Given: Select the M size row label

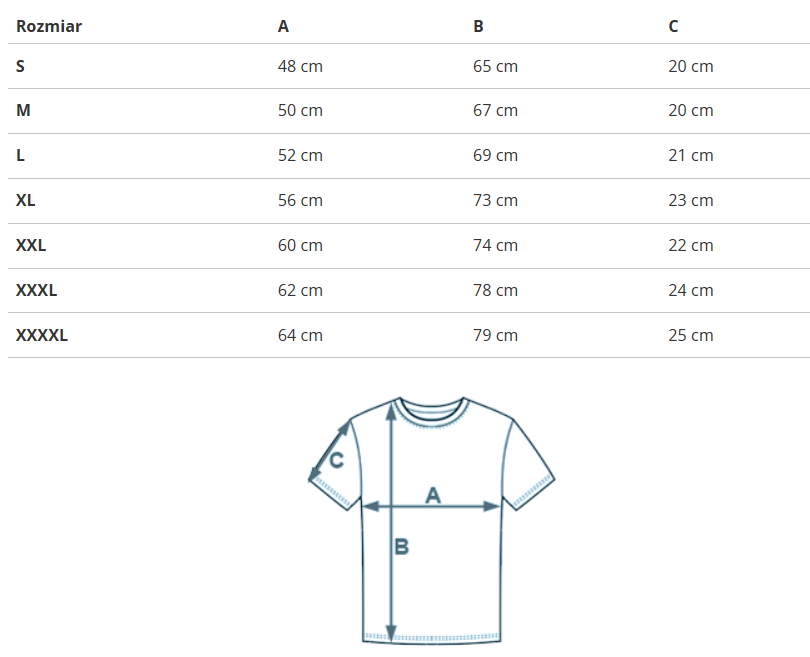Looking at the screenshot, I should point(23,110).
